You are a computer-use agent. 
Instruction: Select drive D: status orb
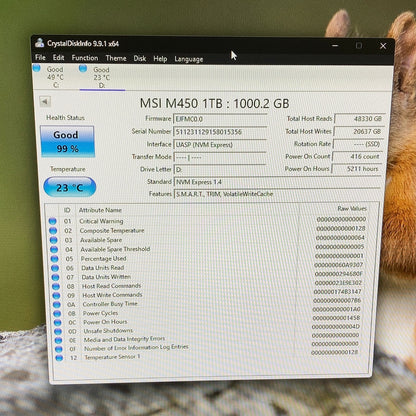coord(83,68)
